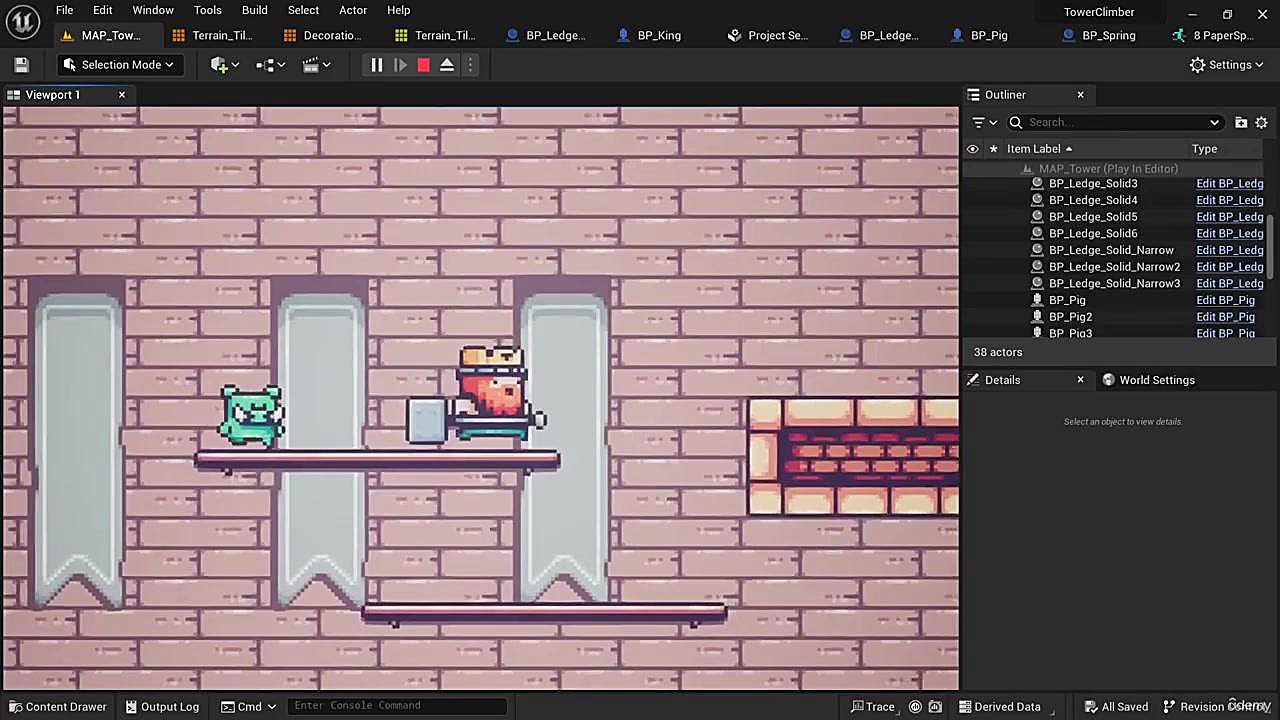Open the Window menu
The image size is (1280, 720).
click(153, 10)
